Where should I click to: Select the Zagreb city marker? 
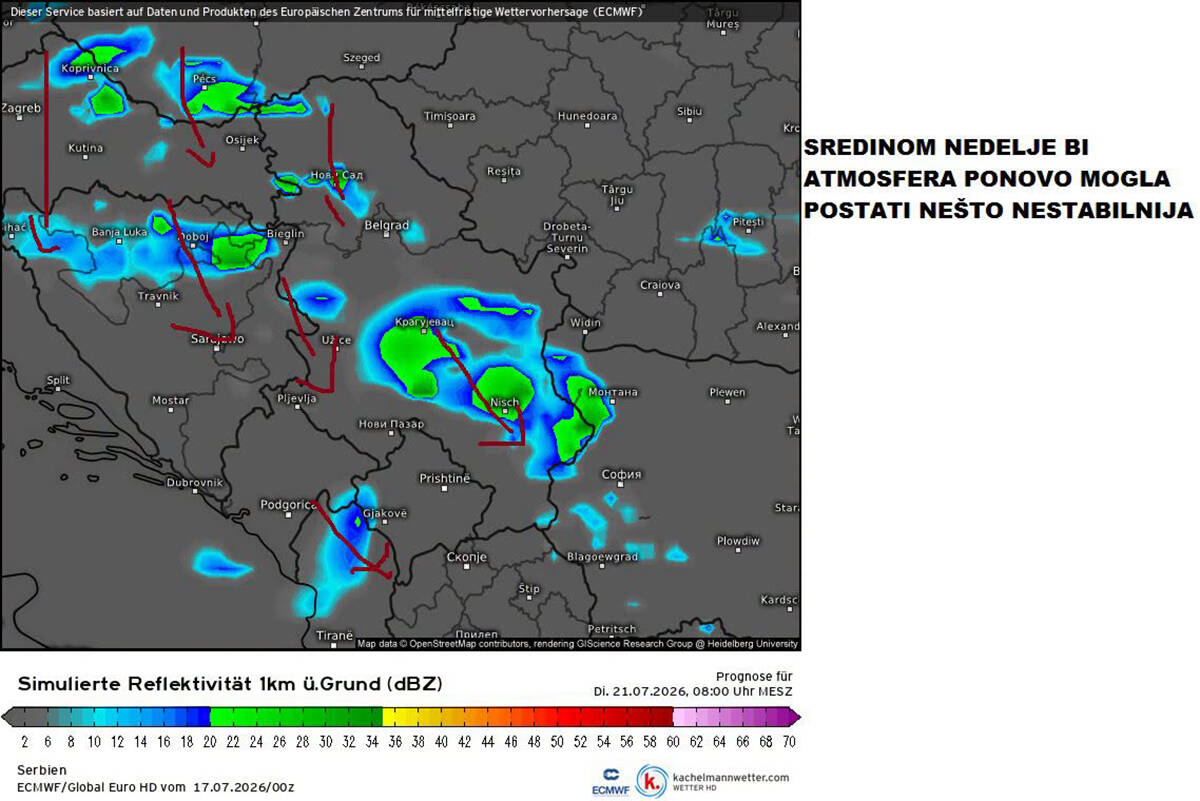click(19, 120)
